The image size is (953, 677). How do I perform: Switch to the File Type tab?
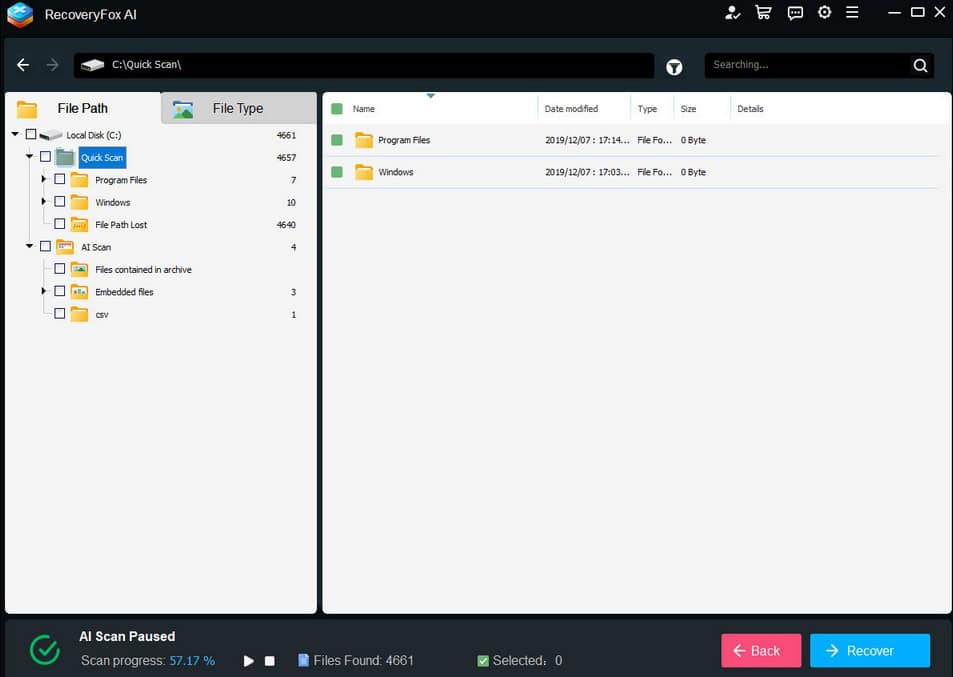point(238,108)
